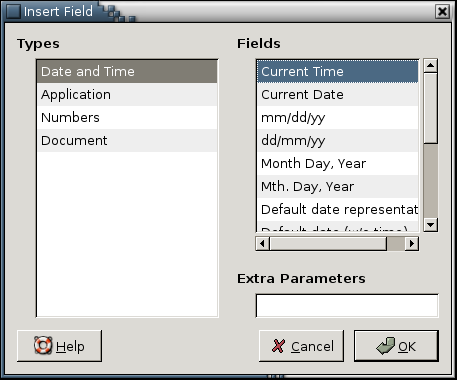The width and height of the screenshot is (457, 380).
Task: Click the red X Cancel icon
Action: click(x=278, y=346)
